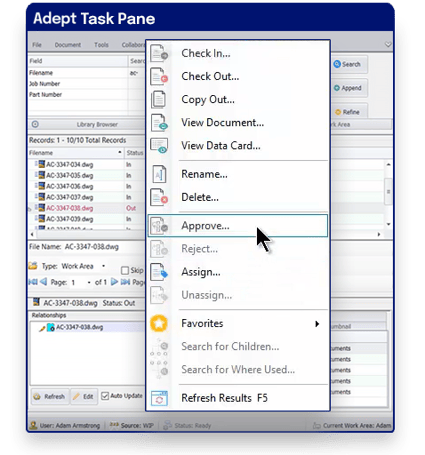
Task: Click the Part Number field row
Action: pos(87,95)
